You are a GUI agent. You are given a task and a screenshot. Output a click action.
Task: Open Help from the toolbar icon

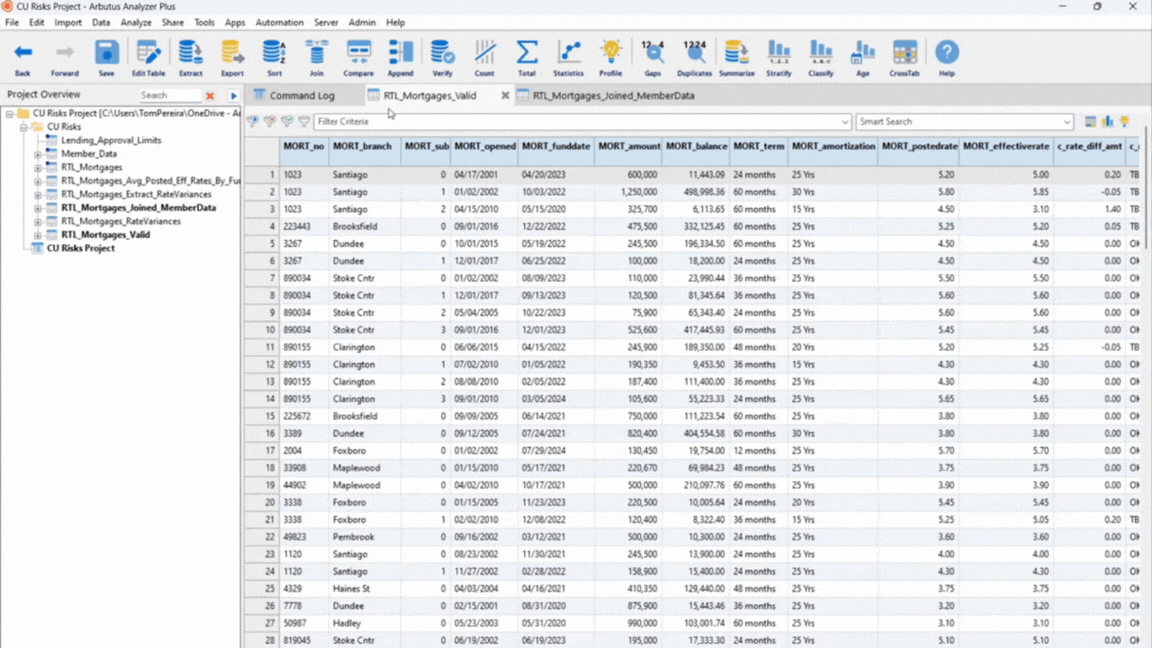947,52
